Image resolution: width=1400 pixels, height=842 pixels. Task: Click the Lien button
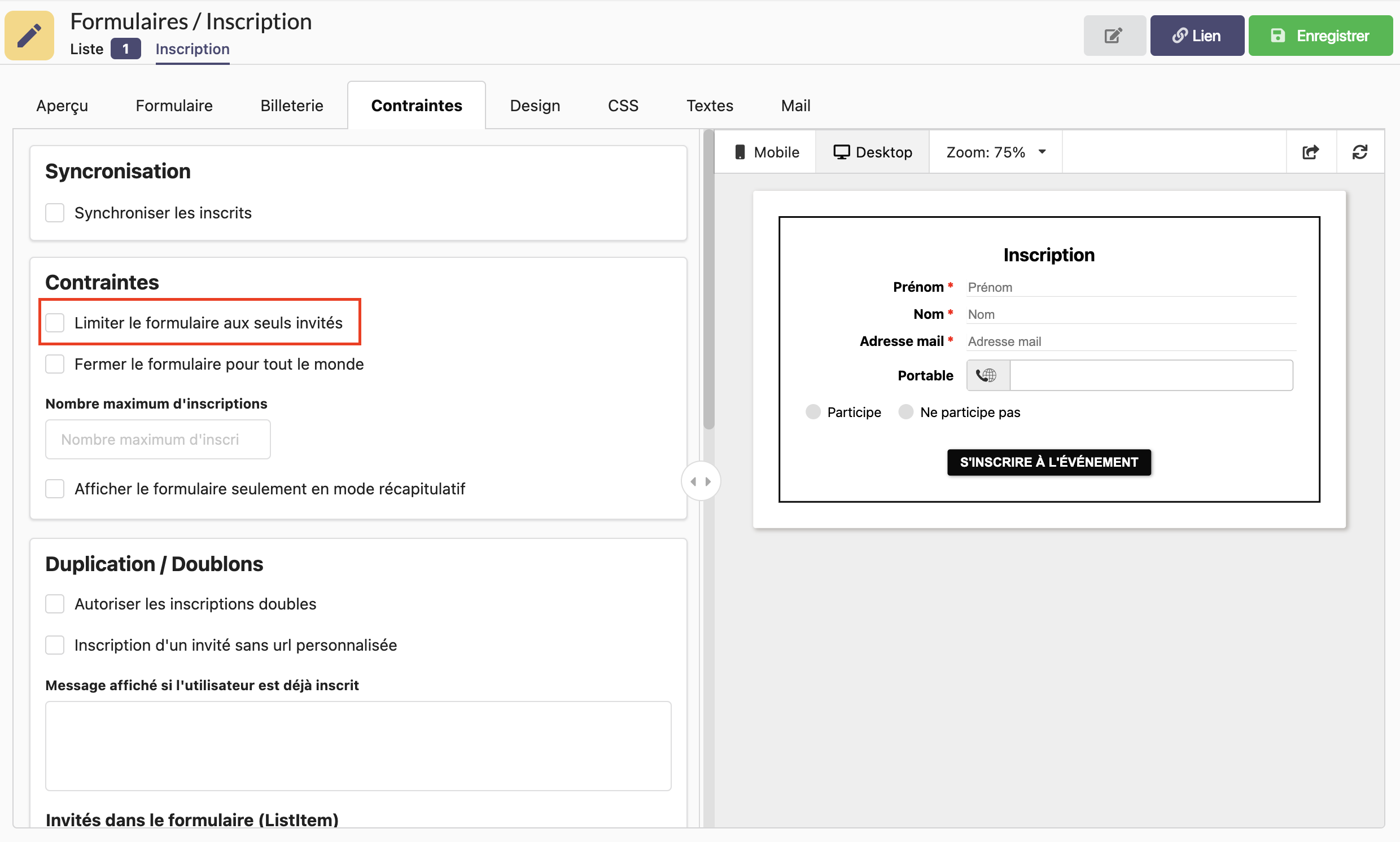click(x=1196, y=36)
